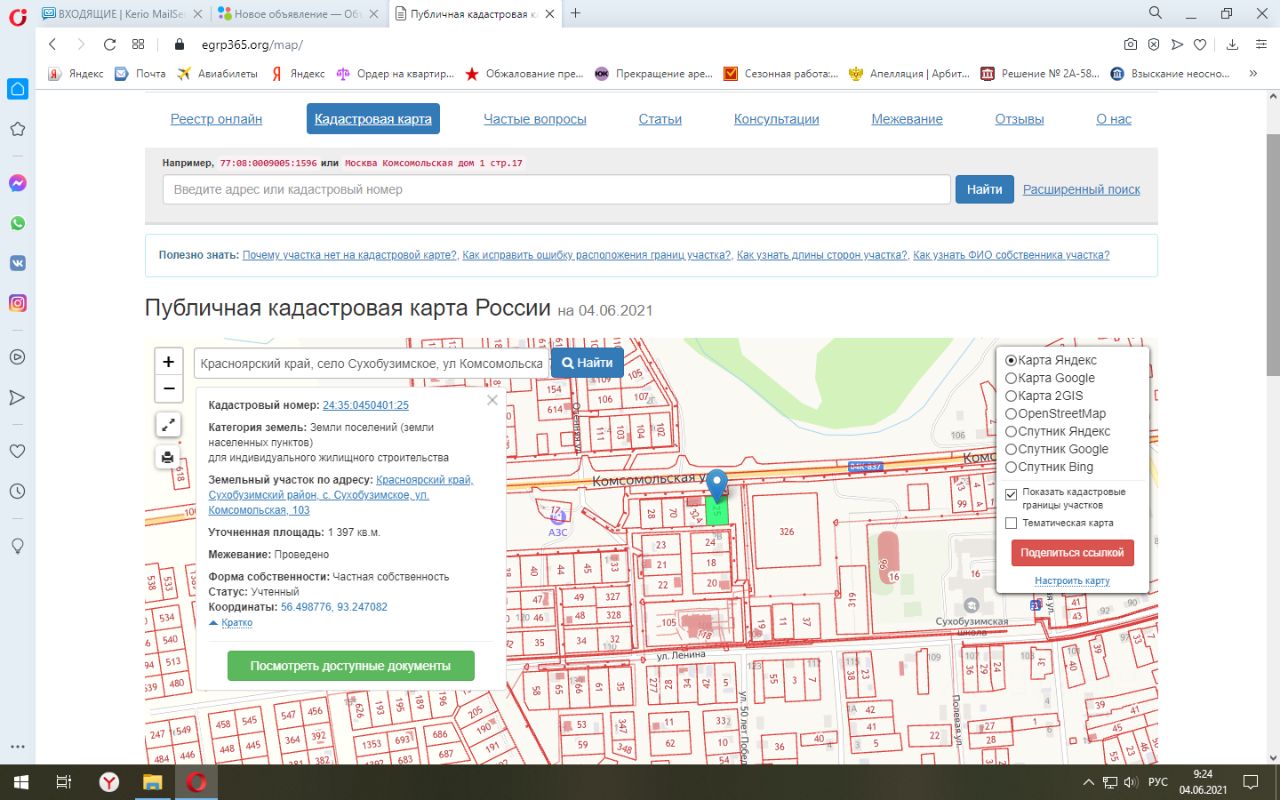This screenshot has width=1280, height=800.
Task: Open cadastral number 24:35:0450401:25 link
Action: pos(366,405)
